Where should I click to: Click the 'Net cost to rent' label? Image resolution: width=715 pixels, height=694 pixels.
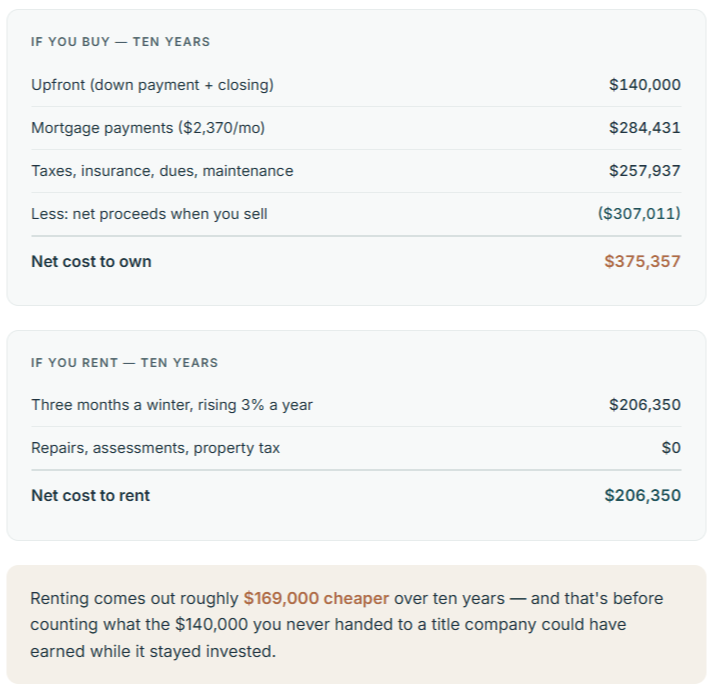[90, 496]
